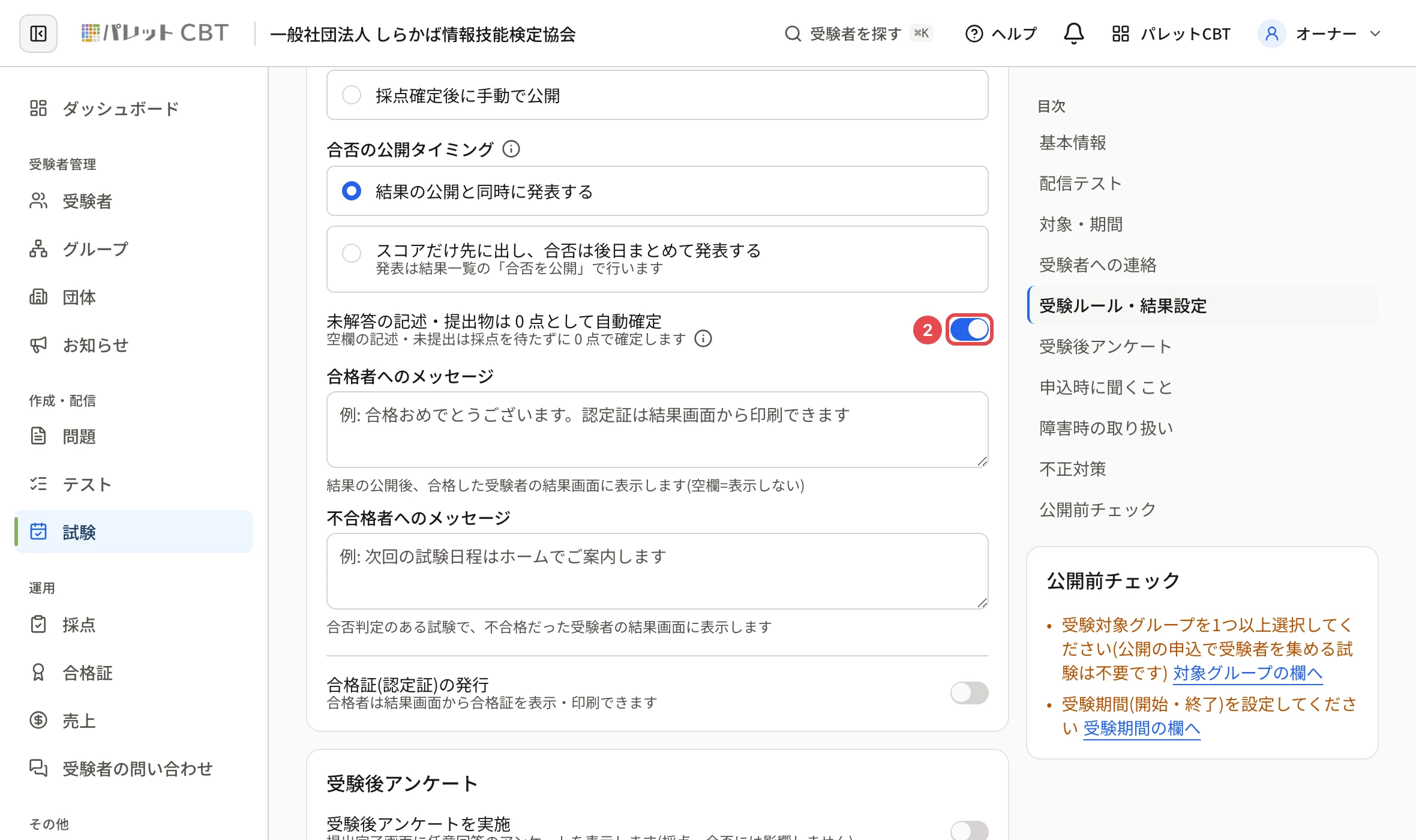The image size is (1416, 840).
Task: Open 問題 in sidebar
Action: (x=133, y=436)
